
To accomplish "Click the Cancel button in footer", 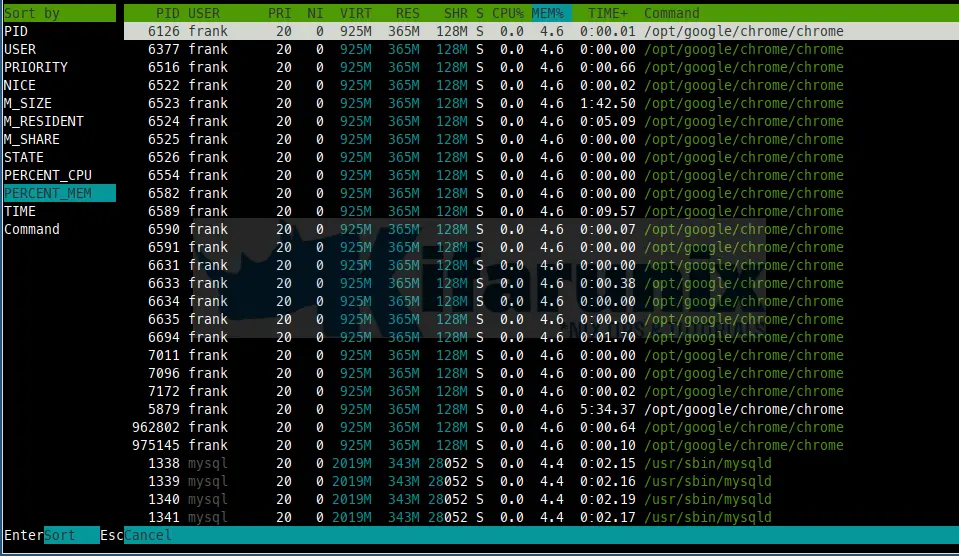I will 147,535.
